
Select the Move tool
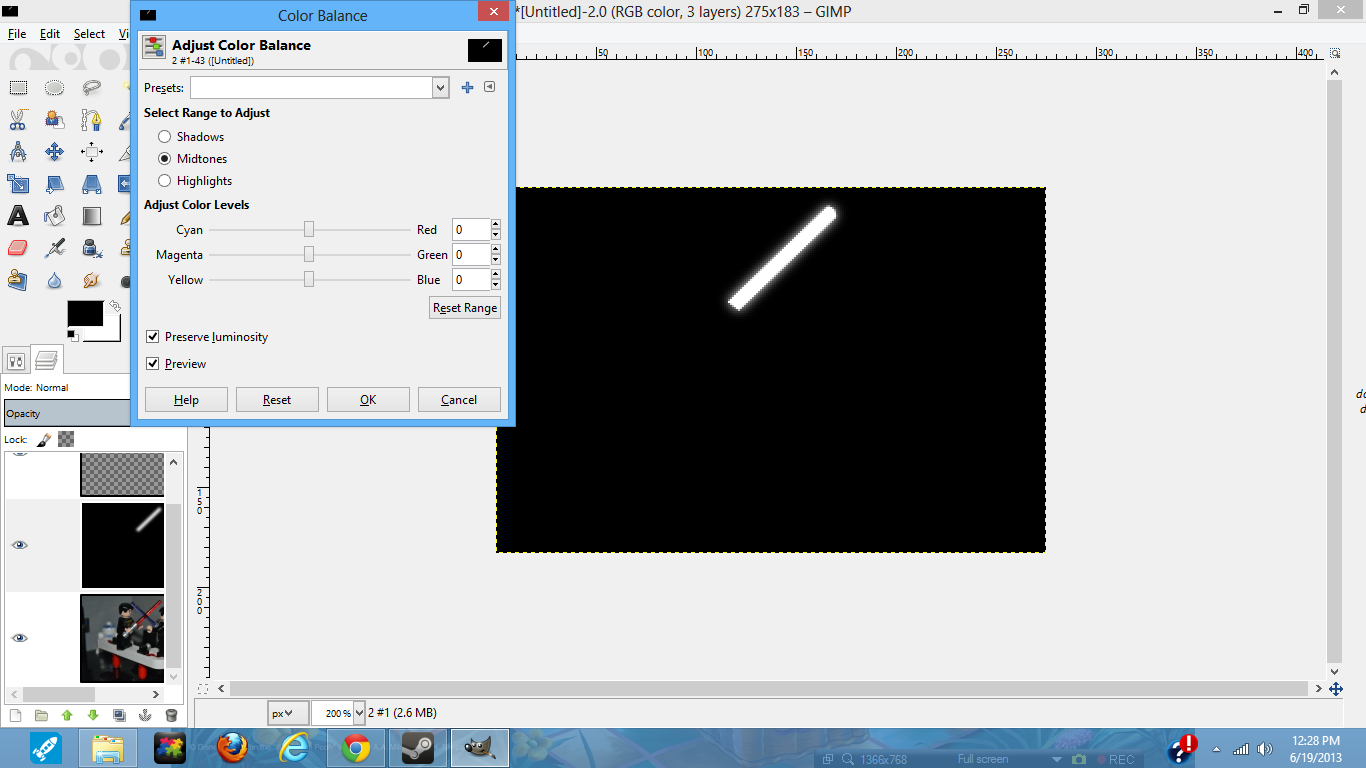click(54, 151)
